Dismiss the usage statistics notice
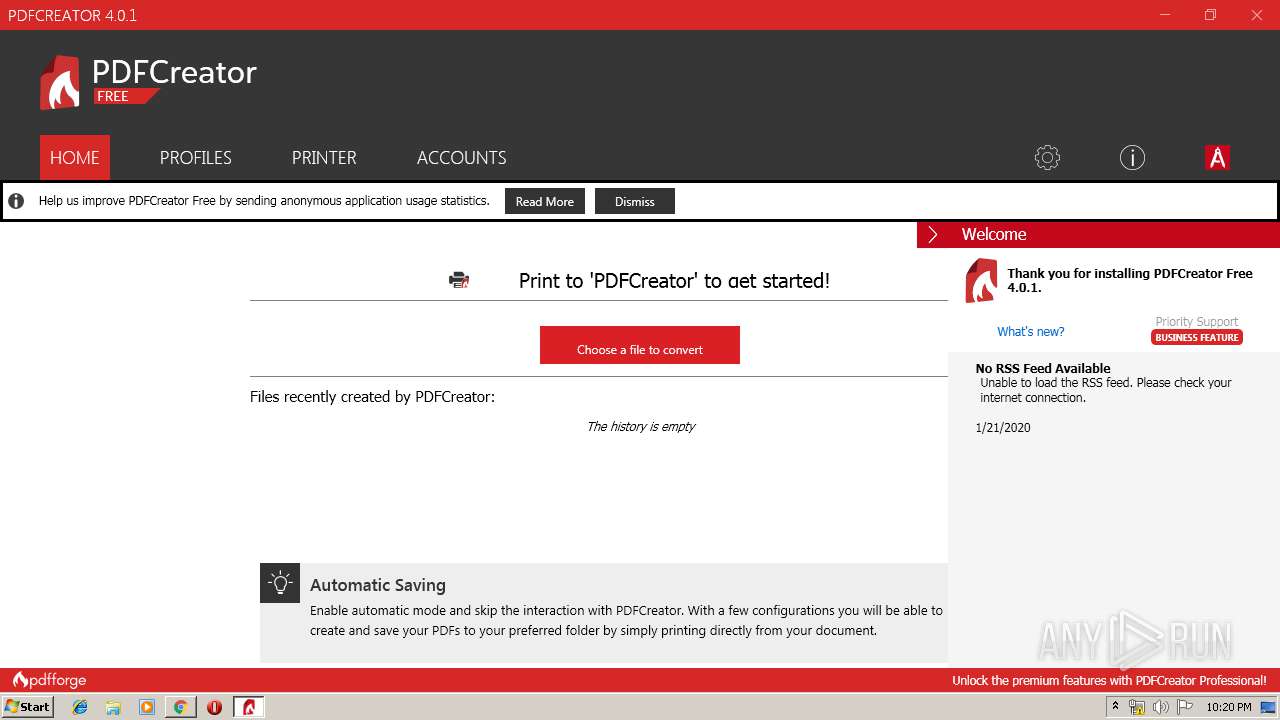 click(x=635, y=201)
